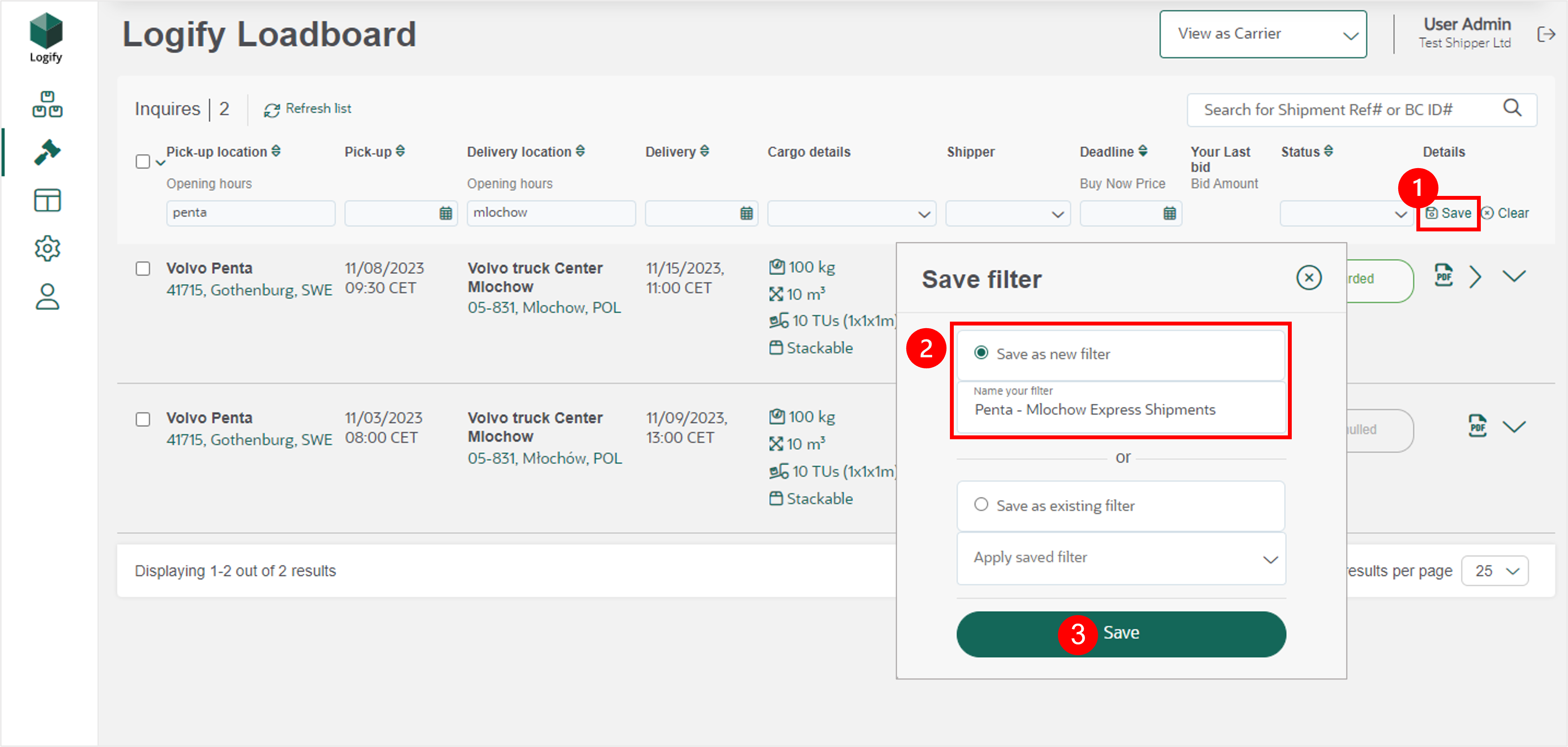Click the Deadline date filter field
The image size is (1568, 747).
[x=1130, y=214]
